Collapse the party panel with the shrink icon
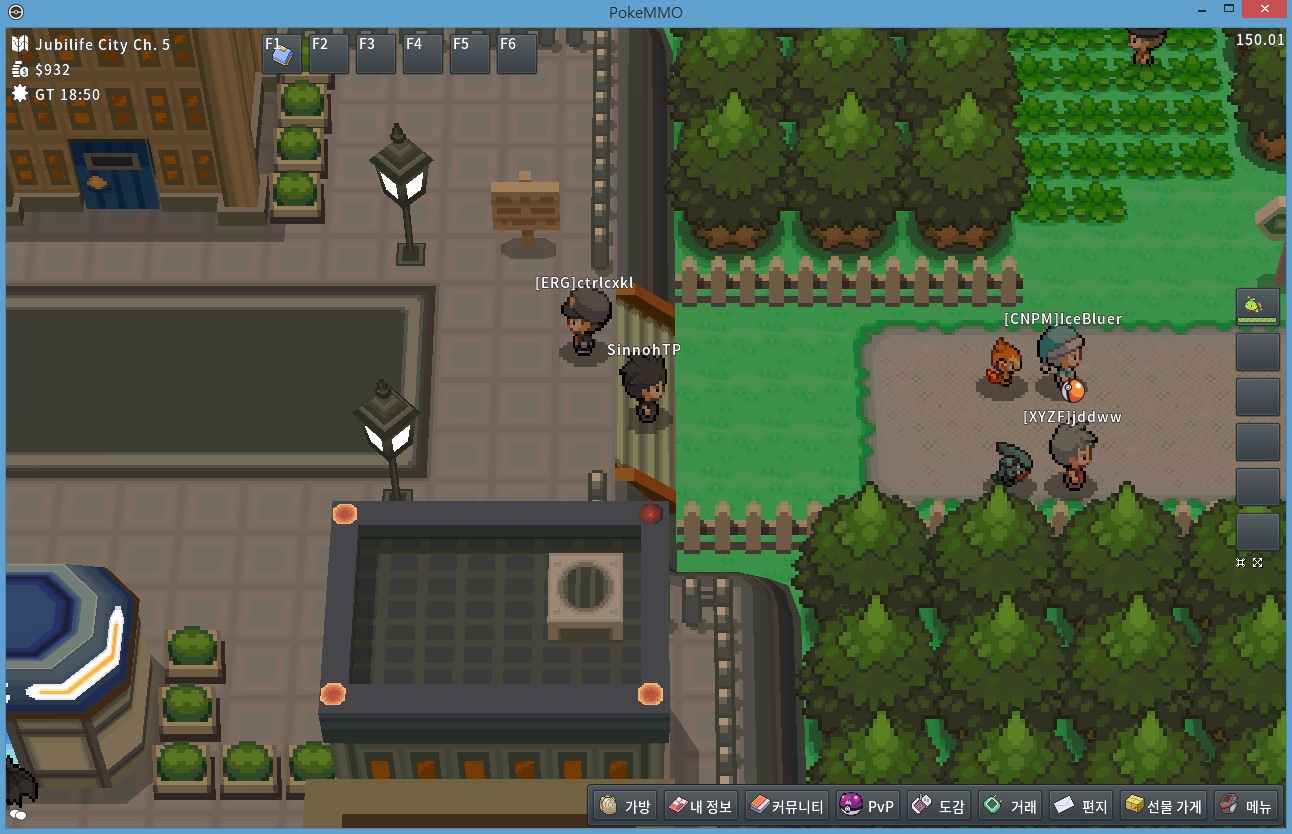 coord(1240,563)
